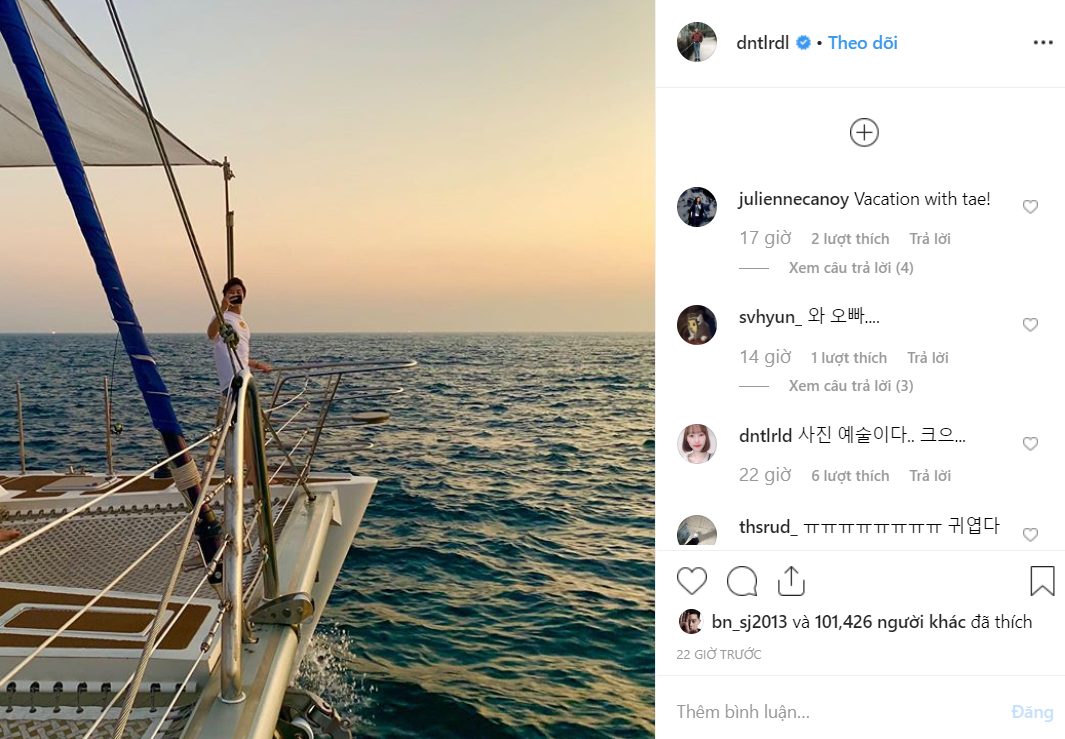Expand juliennecanoy's 4 replies
This screenshot has height=739, width=1065.
point(851,268)
